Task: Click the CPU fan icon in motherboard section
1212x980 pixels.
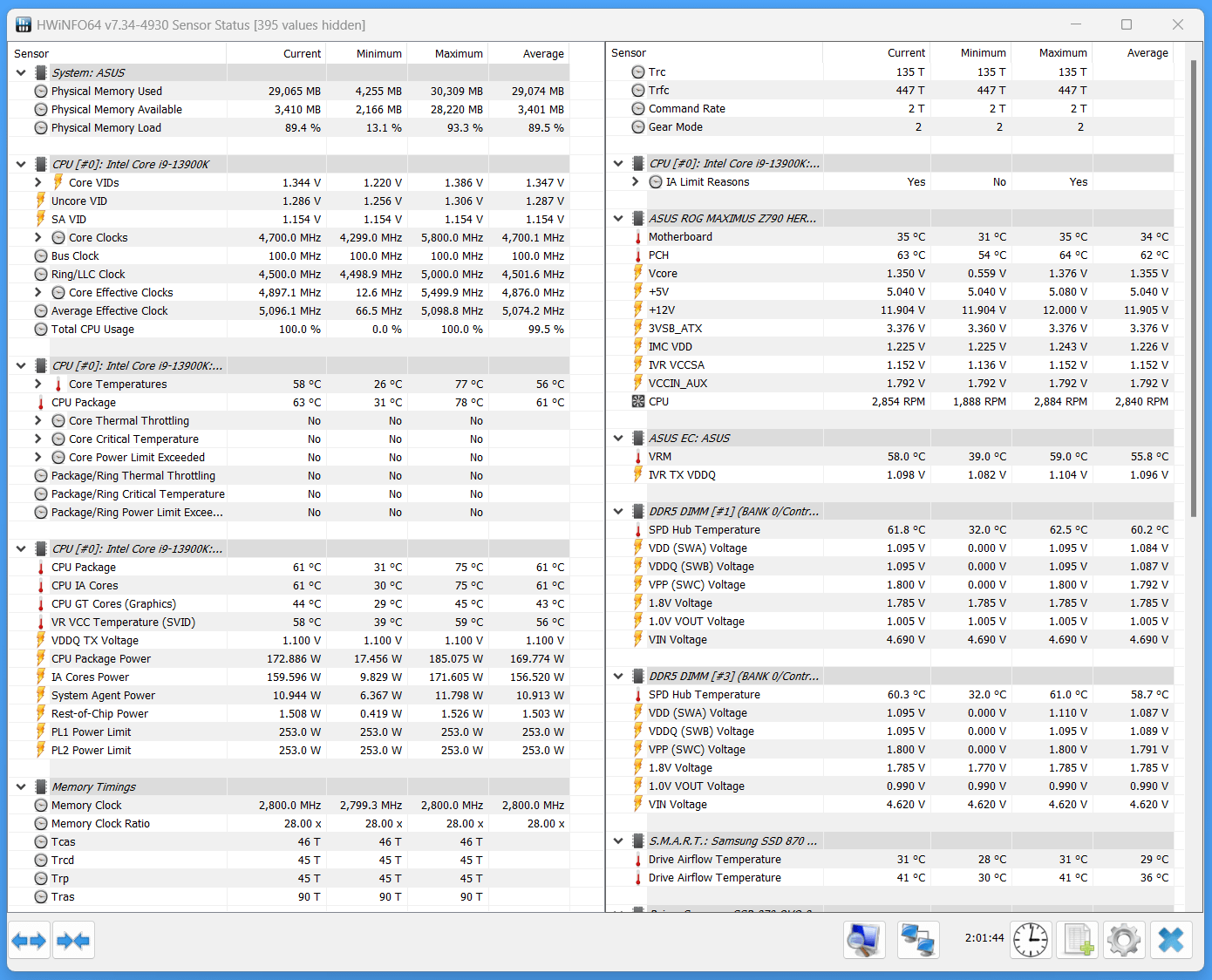Action: point(638,402)
